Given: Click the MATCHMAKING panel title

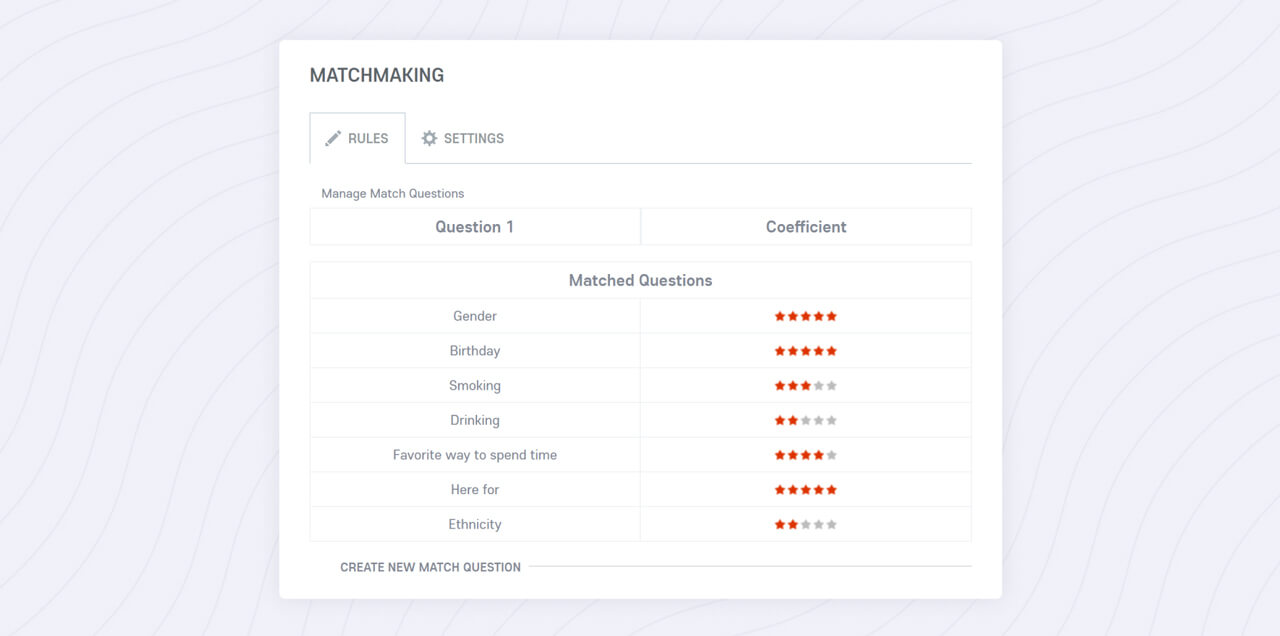Looking at the screenshot, I should pos(377,74).
